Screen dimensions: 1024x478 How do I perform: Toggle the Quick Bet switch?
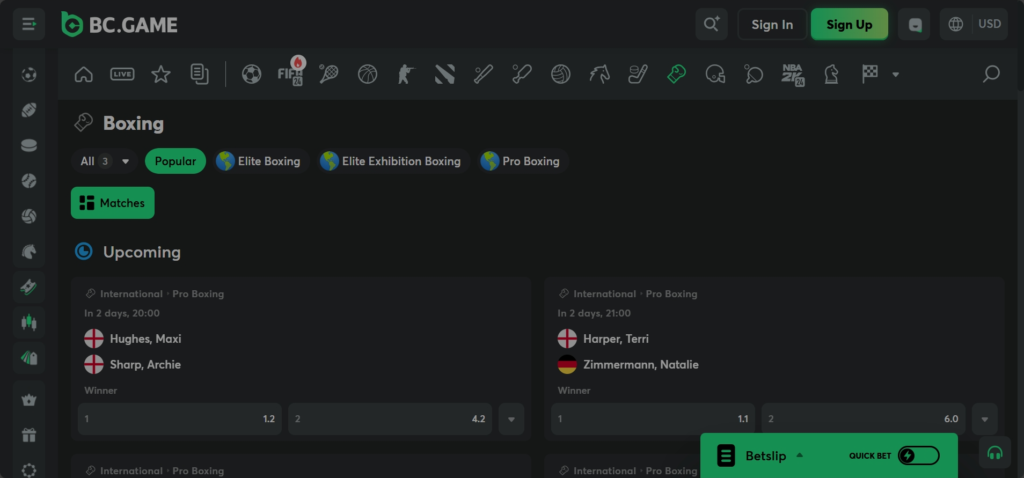point(918,456)
